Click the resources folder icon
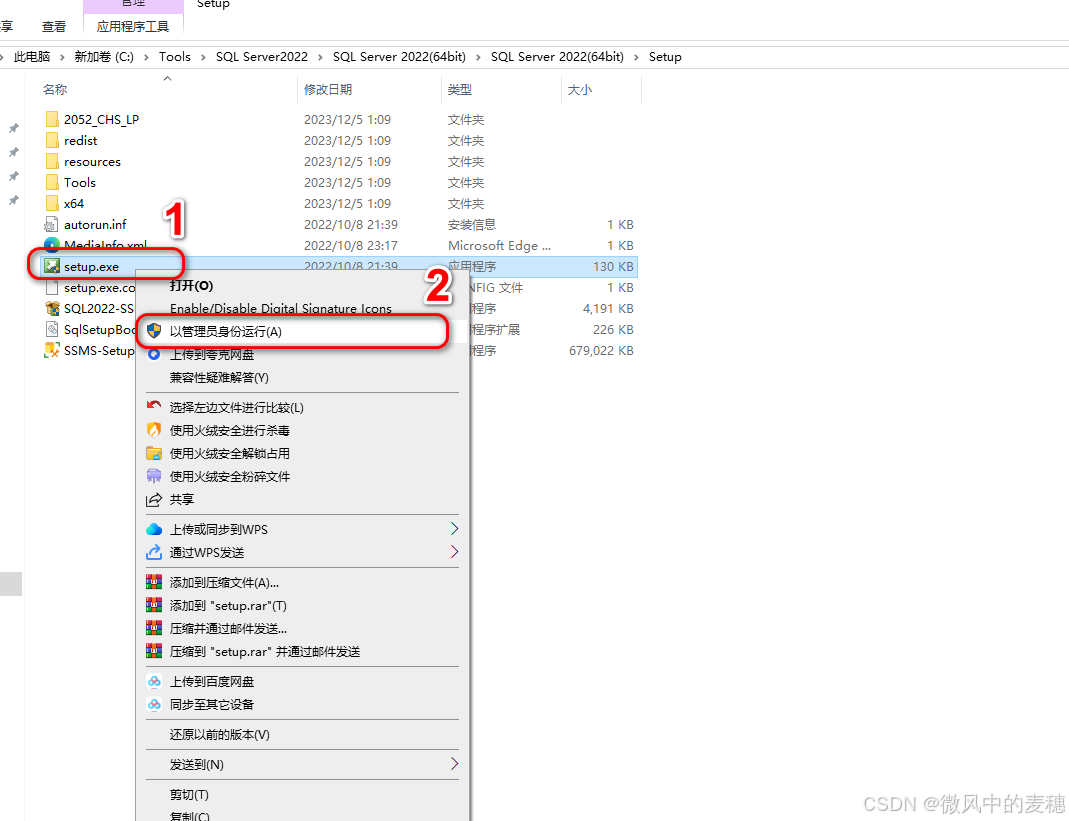The height and width of the screenshot is (821, 1069). click(52, 162)
